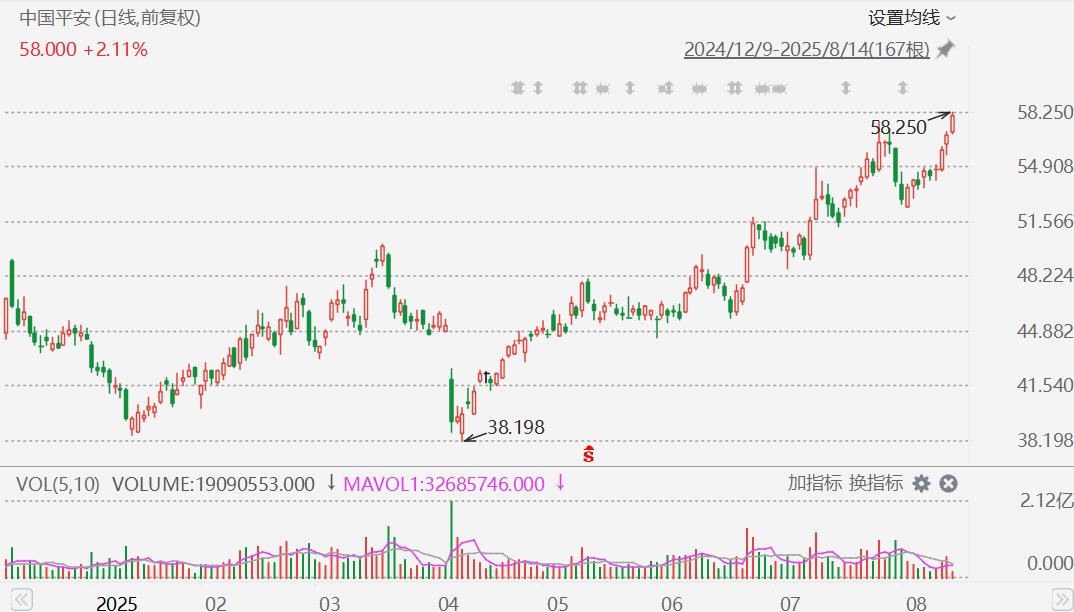
Task: Click the 48.224 price axis label
Action: click(x=1045, y=276)
